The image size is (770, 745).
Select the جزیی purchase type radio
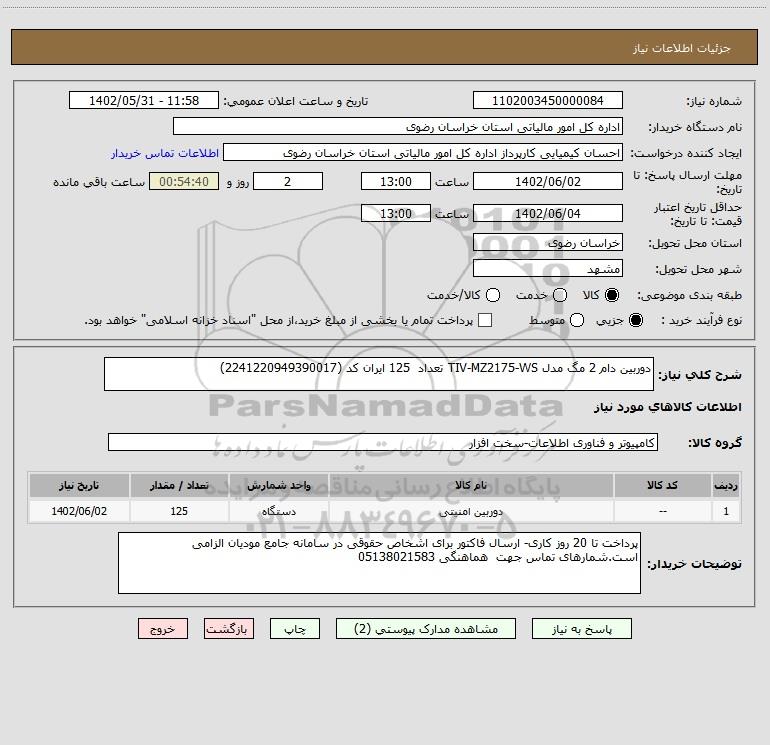point(636,320)
